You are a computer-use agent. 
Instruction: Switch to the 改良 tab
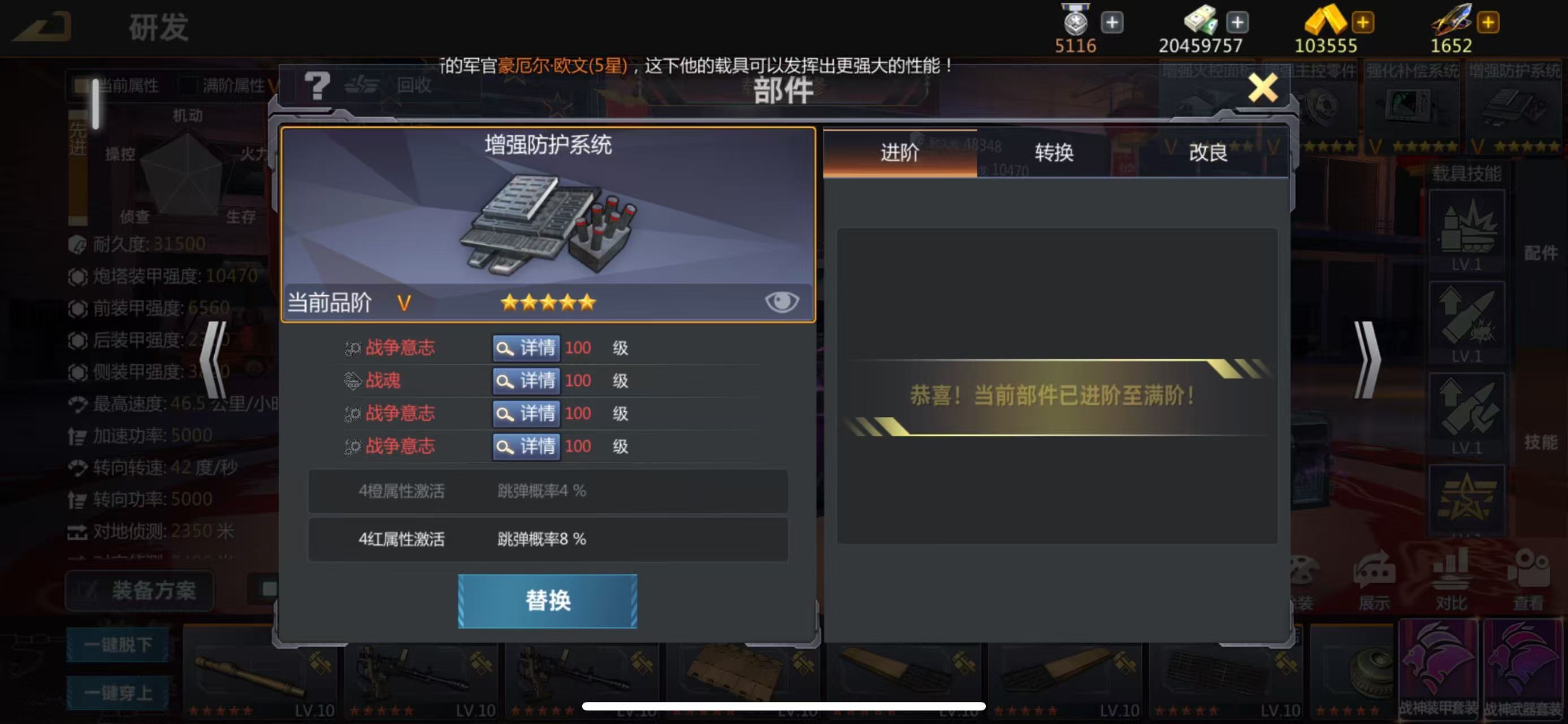[x=1209, y=152]
